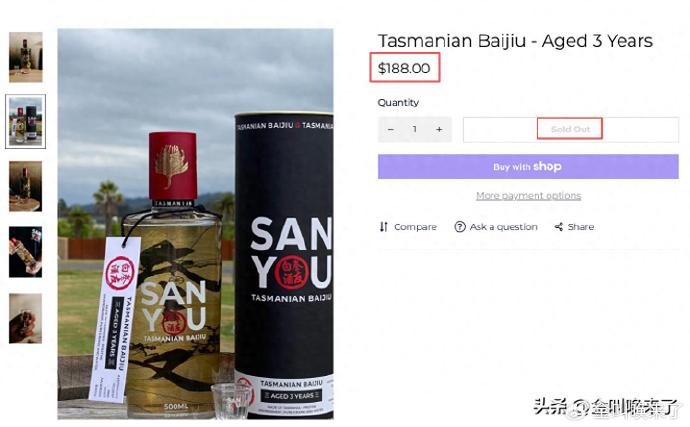The width and height of the screenshot is (690, 427).
Task: Click the $188.00 price label
Action: click(x=404, y=68)
